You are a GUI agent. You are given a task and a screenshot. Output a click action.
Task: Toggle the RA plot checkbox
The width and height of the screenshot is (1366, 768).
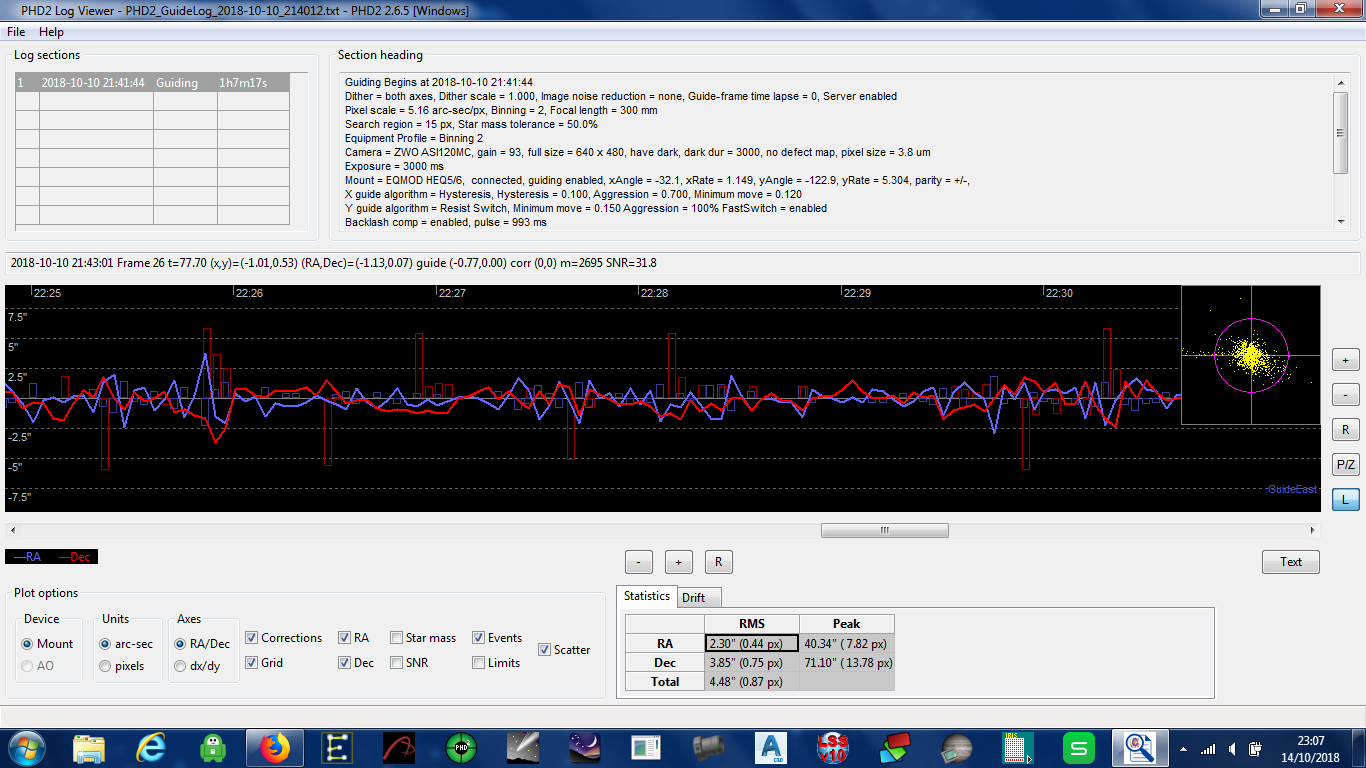(x=345, y=638)
